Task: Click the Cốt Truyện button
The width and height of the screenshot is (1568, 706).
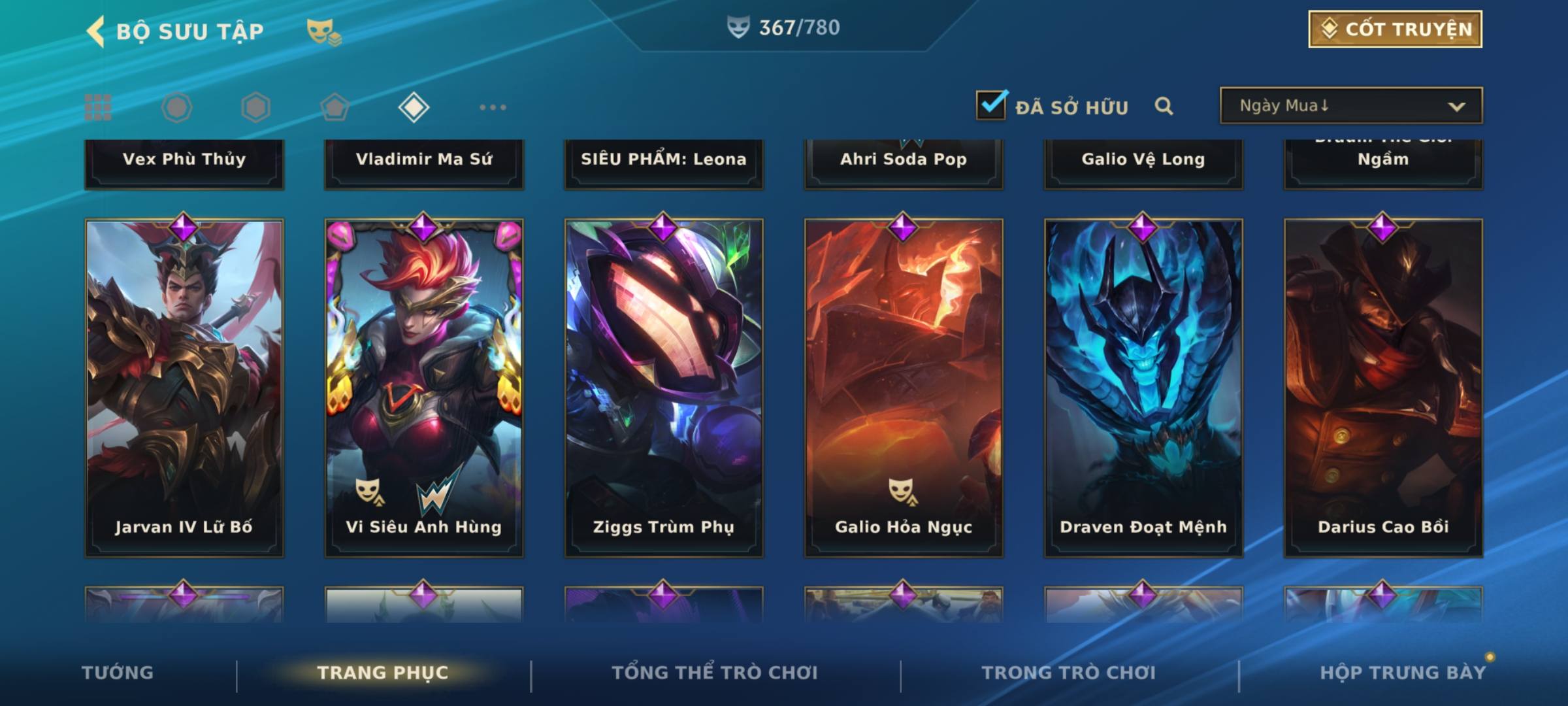Action: coord(1395,29)
